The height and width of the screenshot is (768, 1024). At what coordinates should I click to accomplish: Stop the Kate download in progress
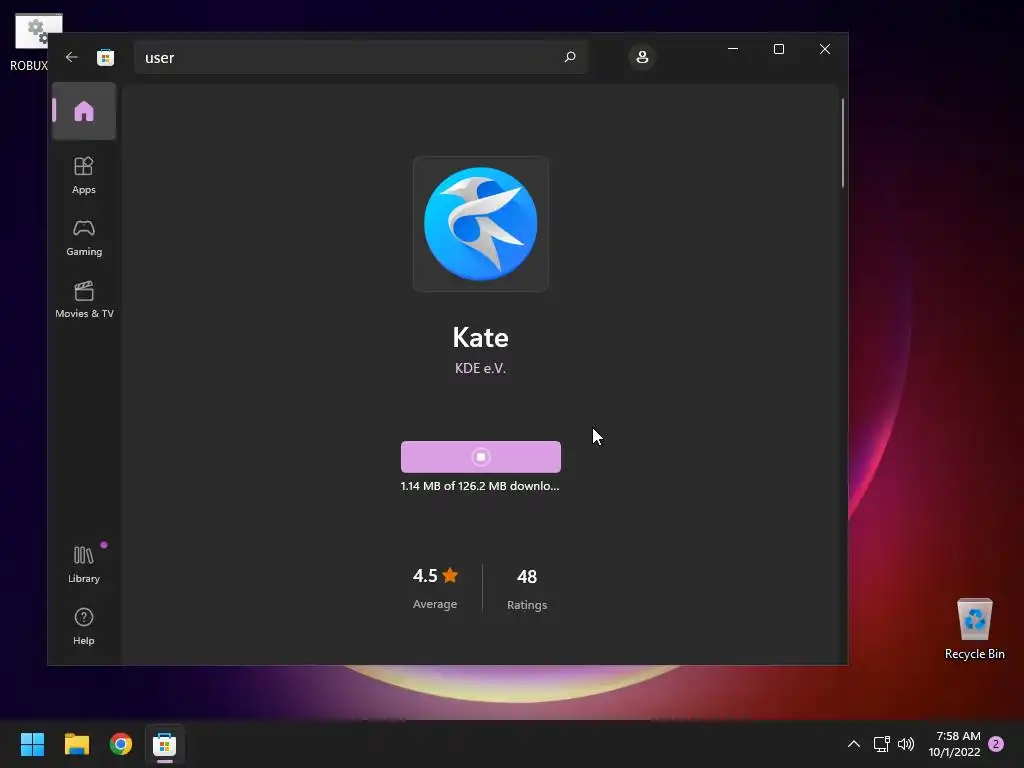[x=481, y=457]
